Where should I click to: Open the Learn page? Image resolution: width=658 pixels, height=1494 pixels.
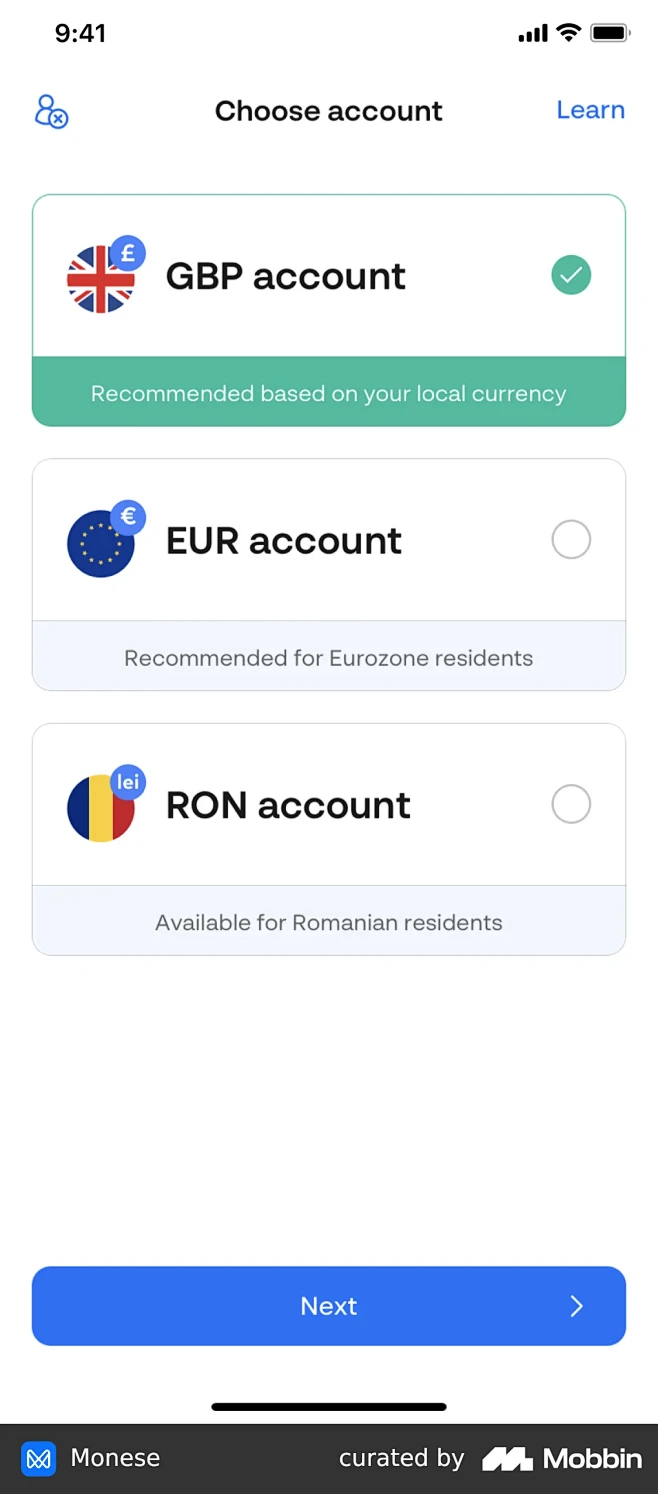pyautogui.click(x=591, y=110)
